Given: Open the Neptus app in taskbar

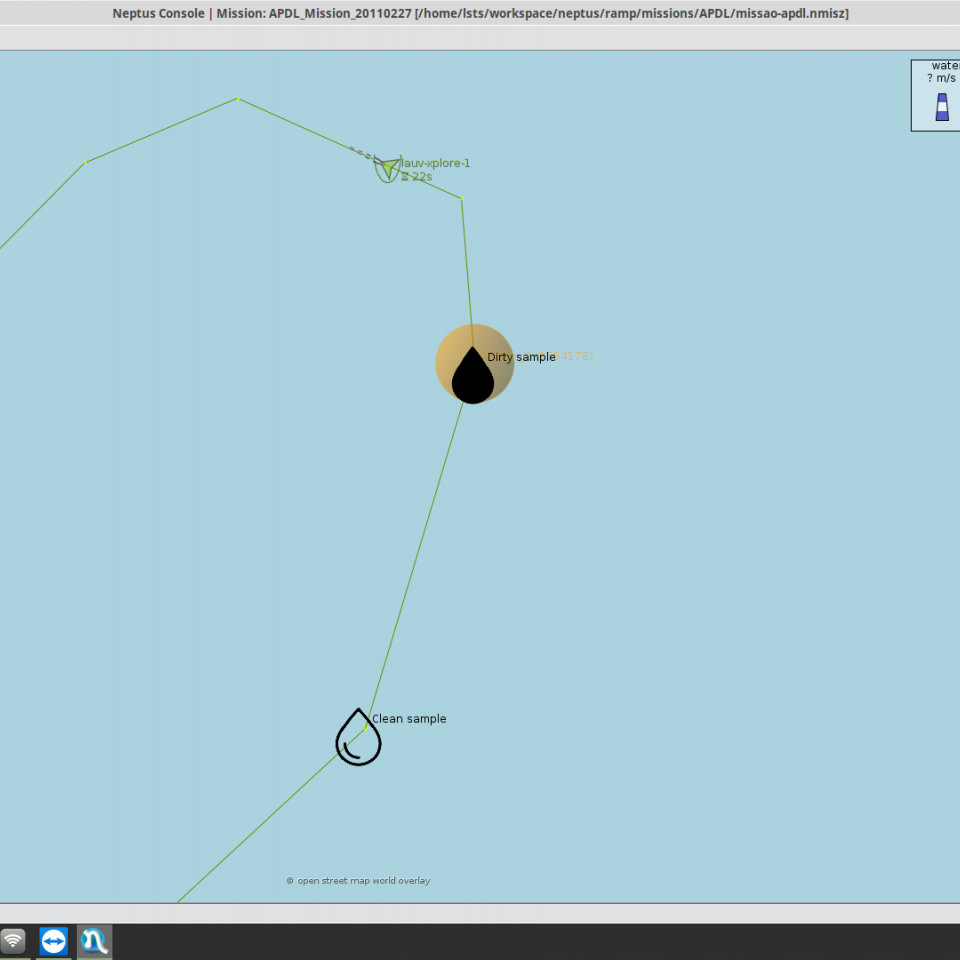Looking at the screenshot, I should [x=94, y=942].
